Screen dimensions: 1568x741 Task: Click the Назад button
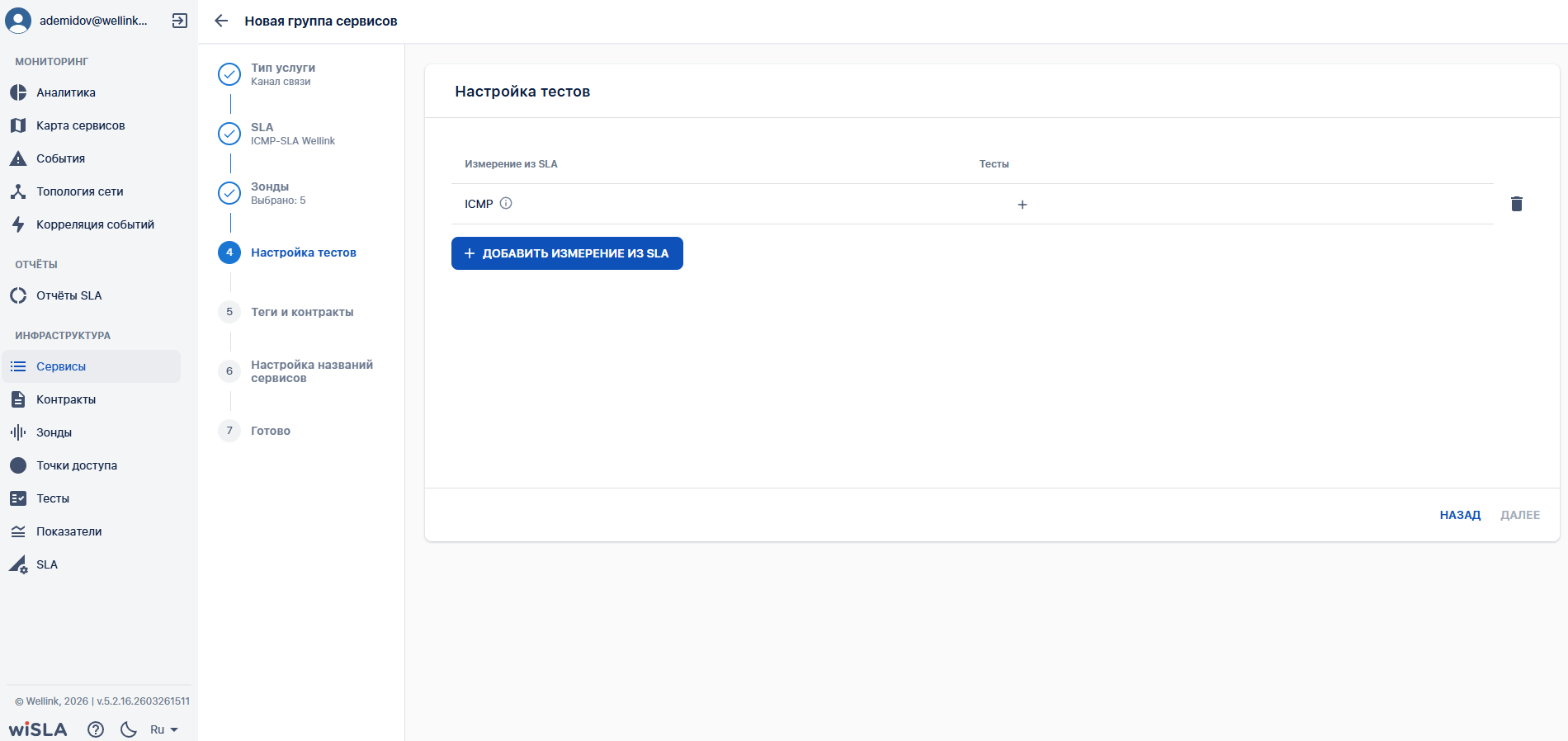1460,515
